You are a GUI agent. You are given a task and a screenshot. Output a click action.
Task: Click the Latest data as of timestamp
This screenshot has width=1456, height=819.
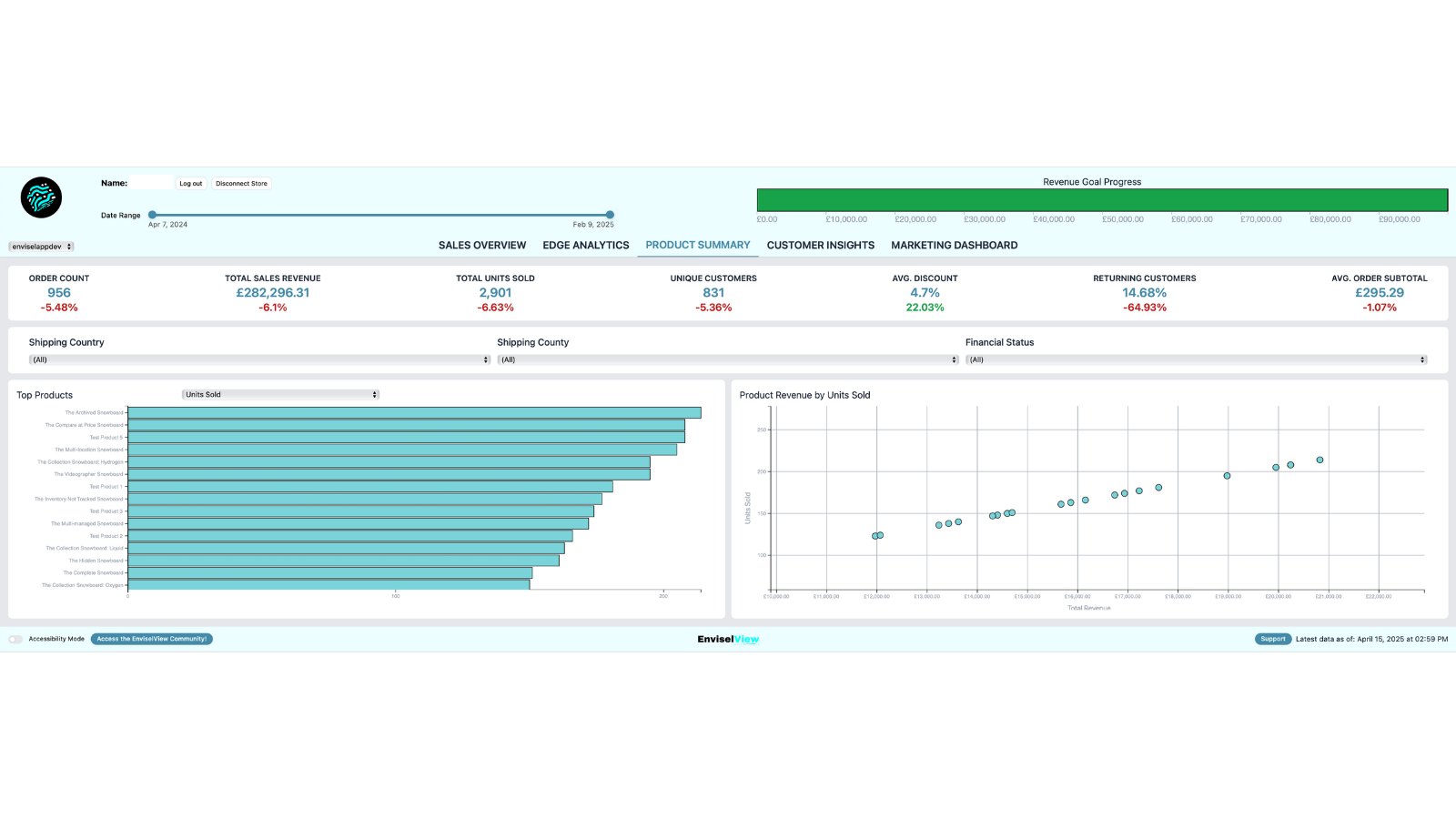(1371, 639)
